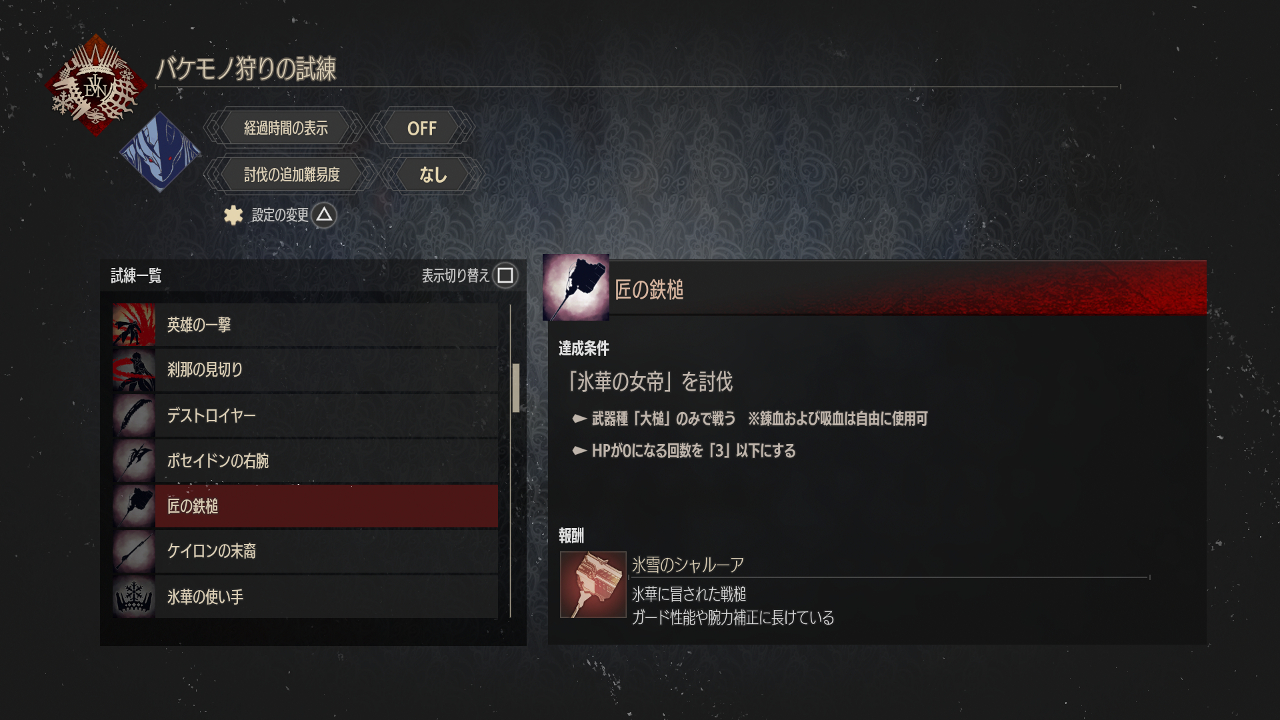1280x720 pixels.
Task: Click the 英雄の一撃 trial icon
Action: [134, 325]
